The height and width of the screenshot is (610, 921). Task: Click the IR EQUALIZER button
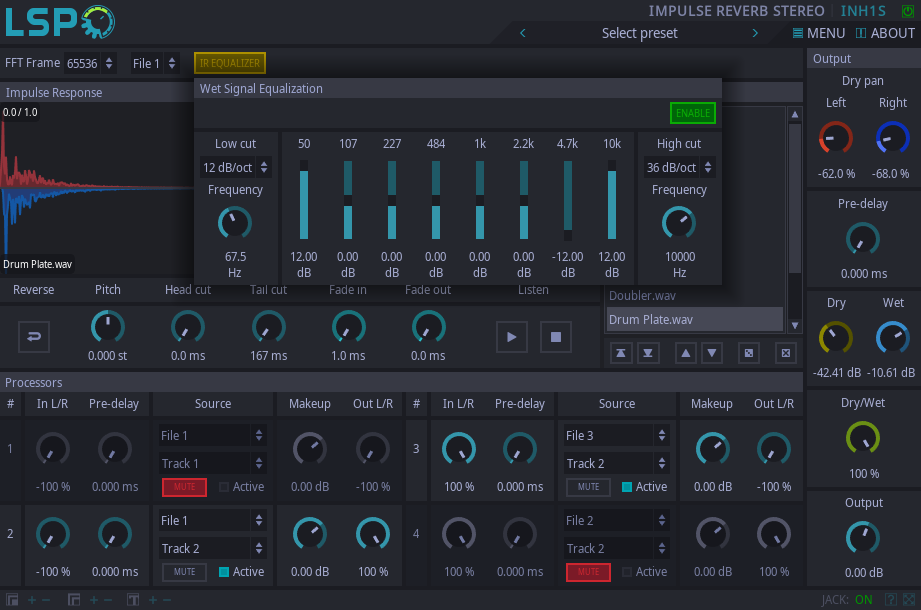[230, 63]
